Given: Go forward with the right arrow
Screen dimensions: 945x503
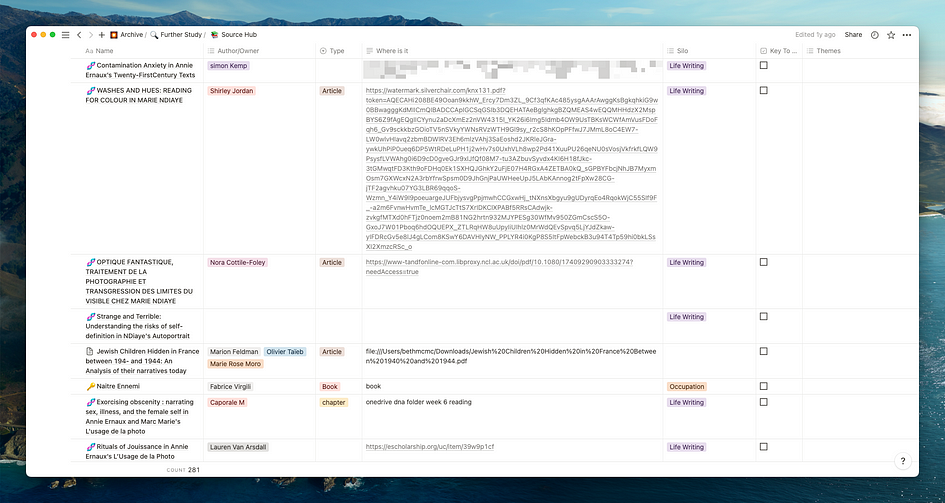Looking at the screenshot, I should (90, 34).
